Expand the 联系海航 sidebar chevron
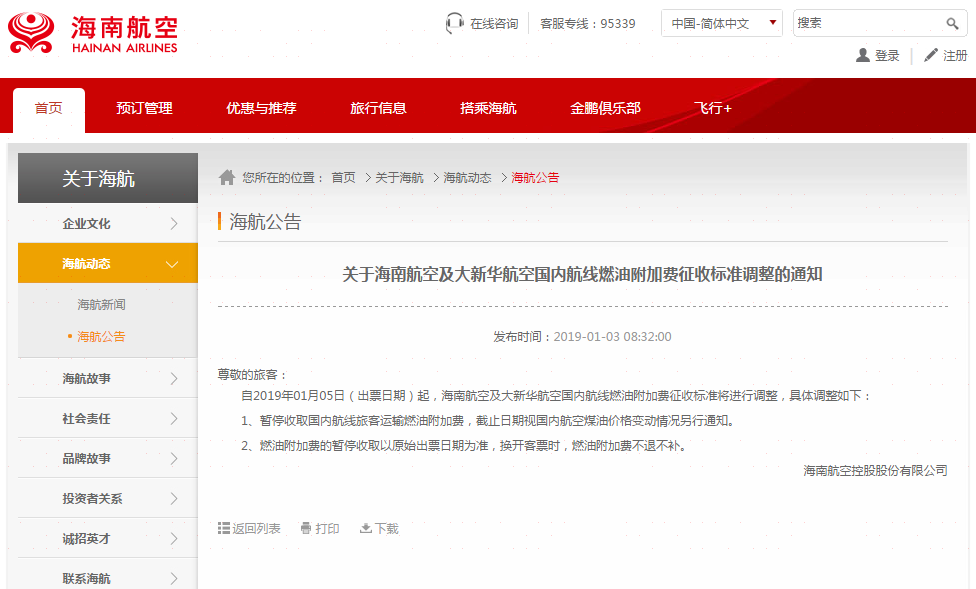The image size is (976, 589). (x=174, y=578)
